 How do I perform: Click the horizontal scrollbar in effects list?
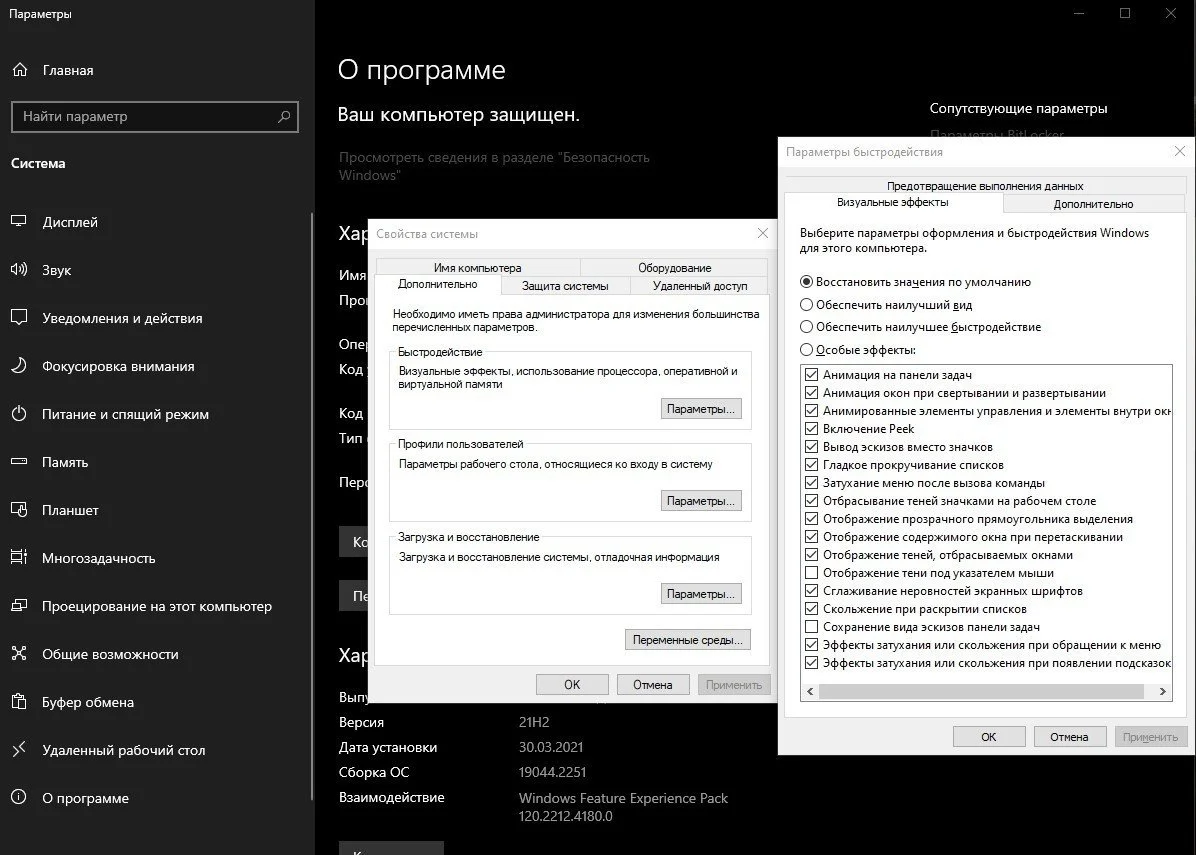click(981, 691)
